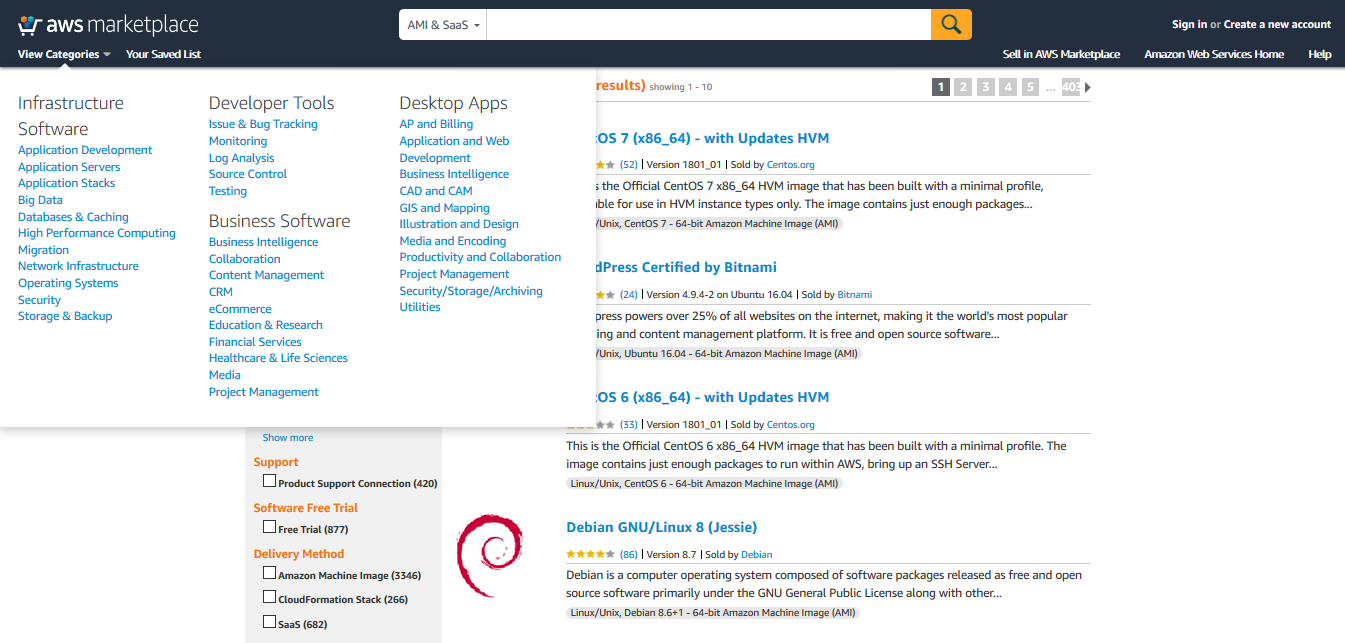Open Big Data category
Viewport: 1345px width, 643px height.
[x=40, y=200]
